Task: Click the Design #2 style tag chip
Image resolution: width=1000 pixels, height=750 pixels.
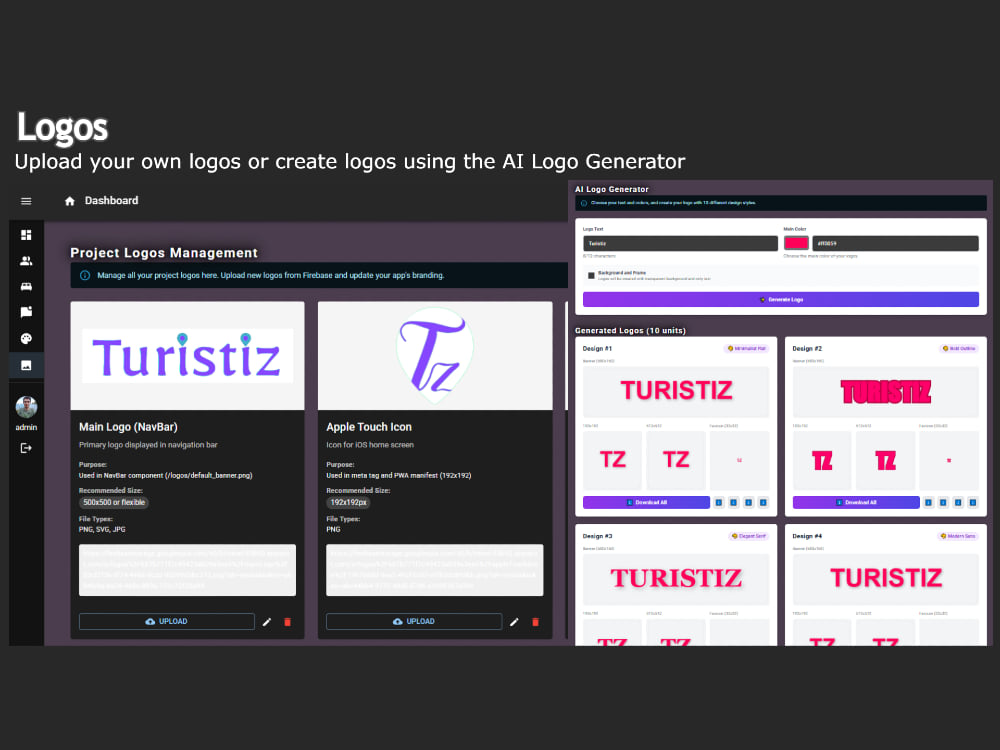Action: pos(959,349)
